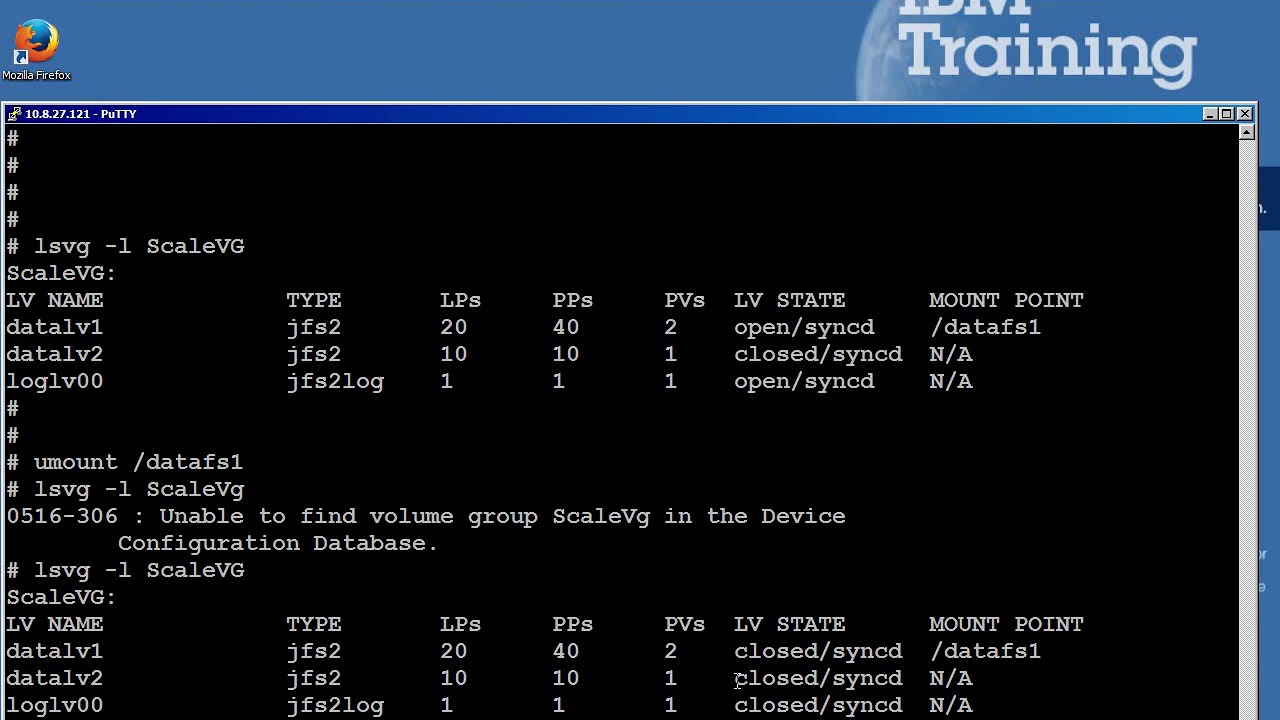Click 'LV NAME' header in the first table
Viewport: 1280px width, 720px height.
click(55, 300)
